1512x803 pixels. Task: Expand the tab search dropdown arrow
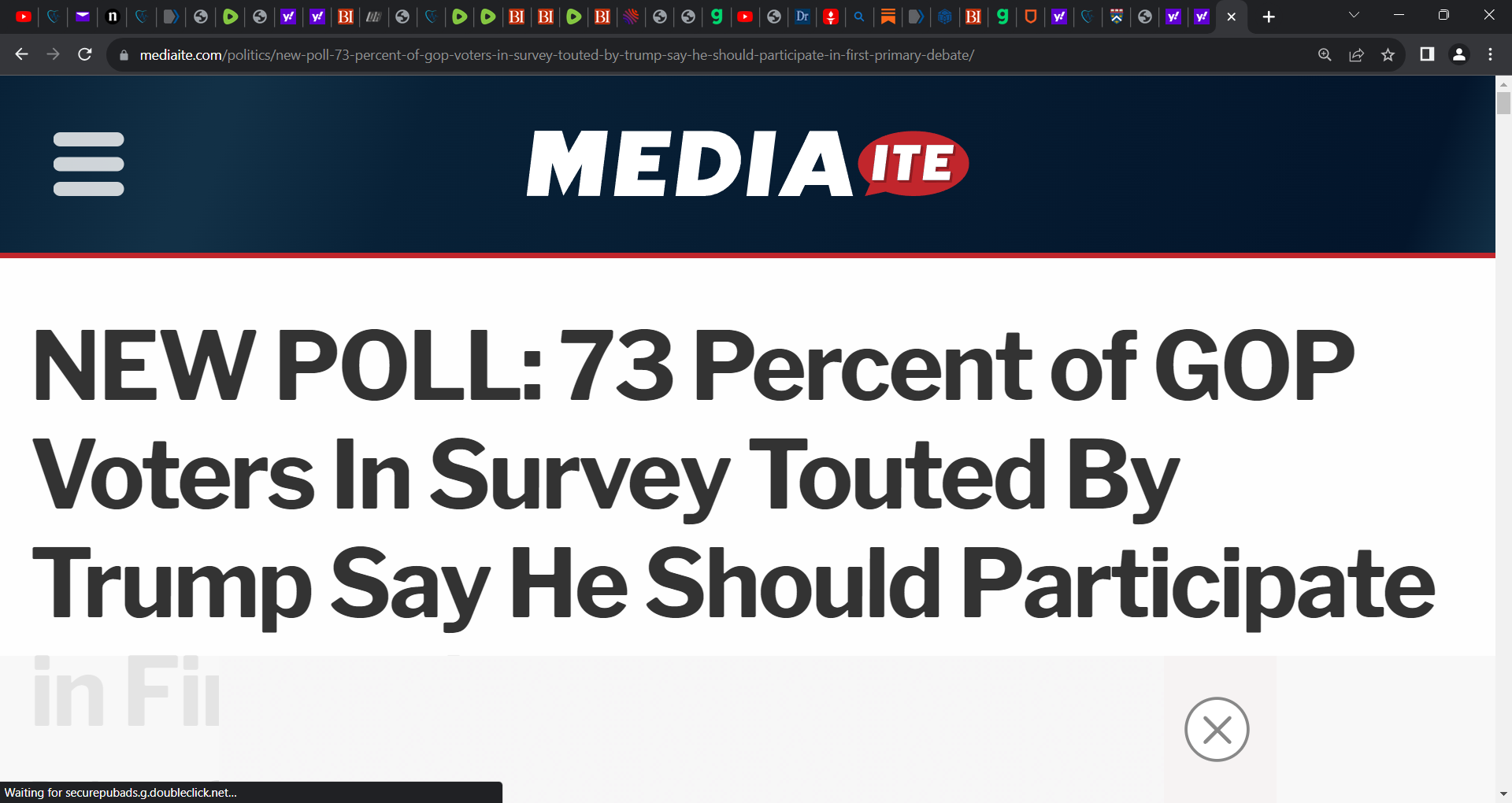coord(1354,15)
